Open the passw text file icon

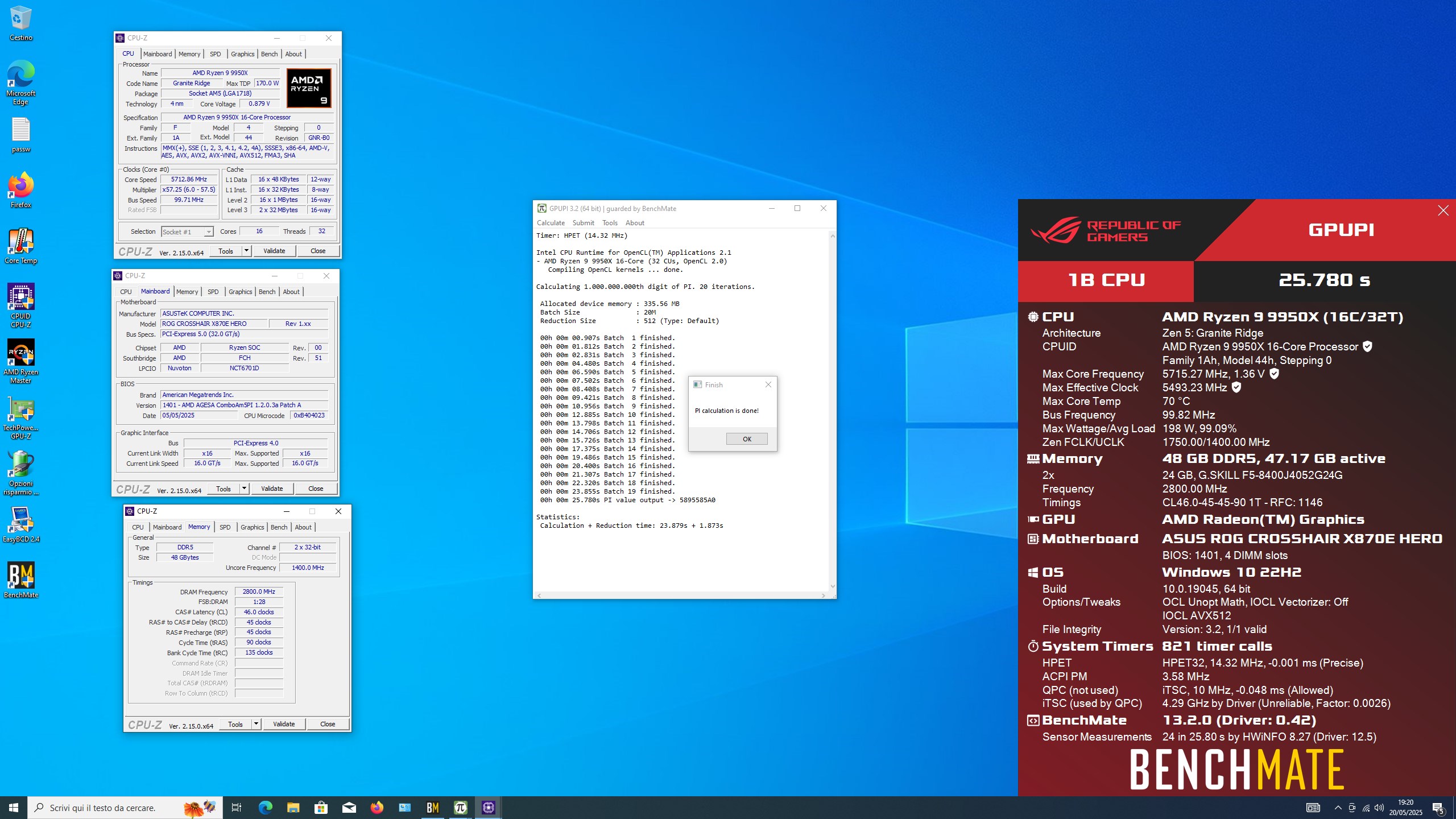point(20,135)
